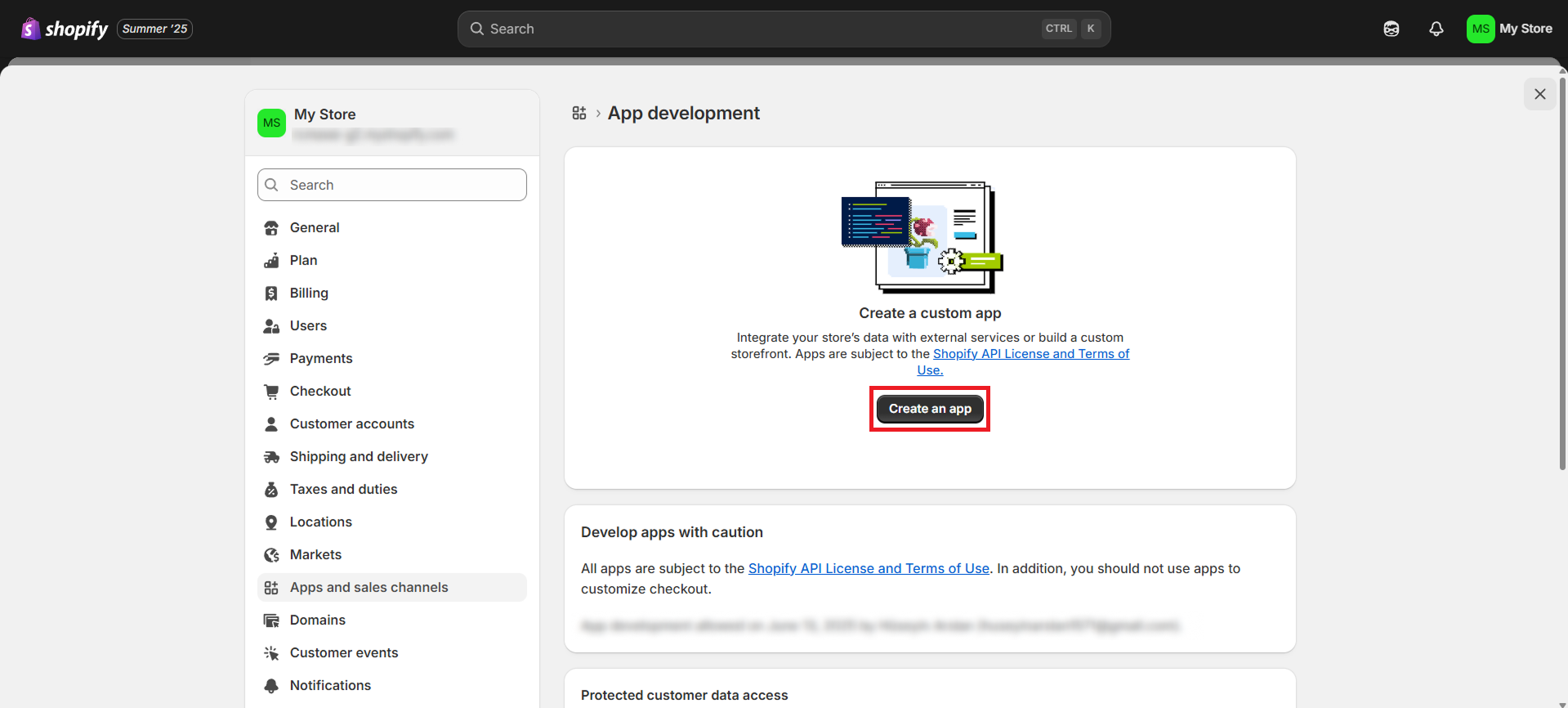Click the Checkout cart icon
Viewport: 1568px width, 708px height.
tap(271, 392)
